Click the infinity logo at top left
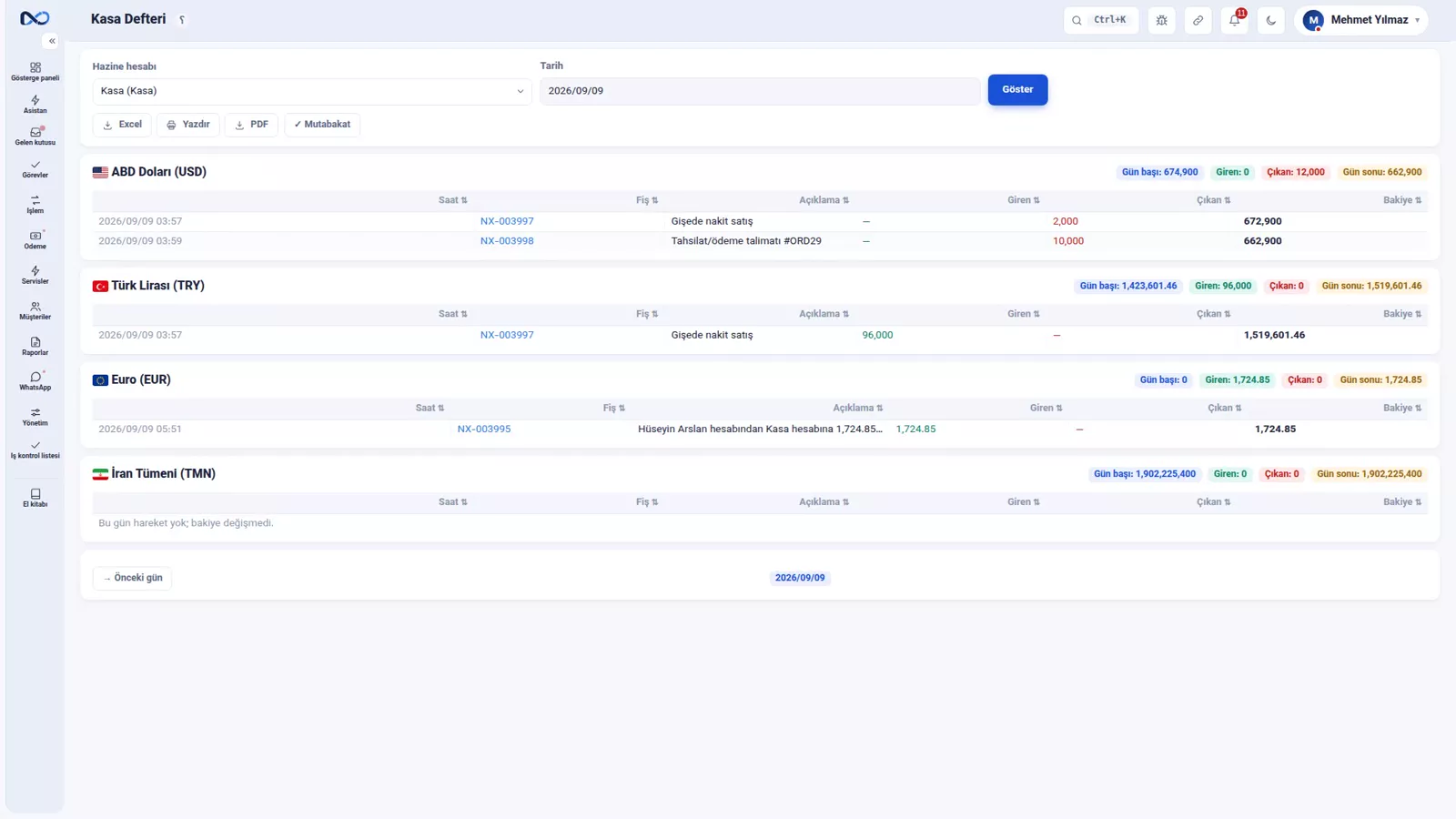The image size is (1456, 819). click(x=35, y=18)
